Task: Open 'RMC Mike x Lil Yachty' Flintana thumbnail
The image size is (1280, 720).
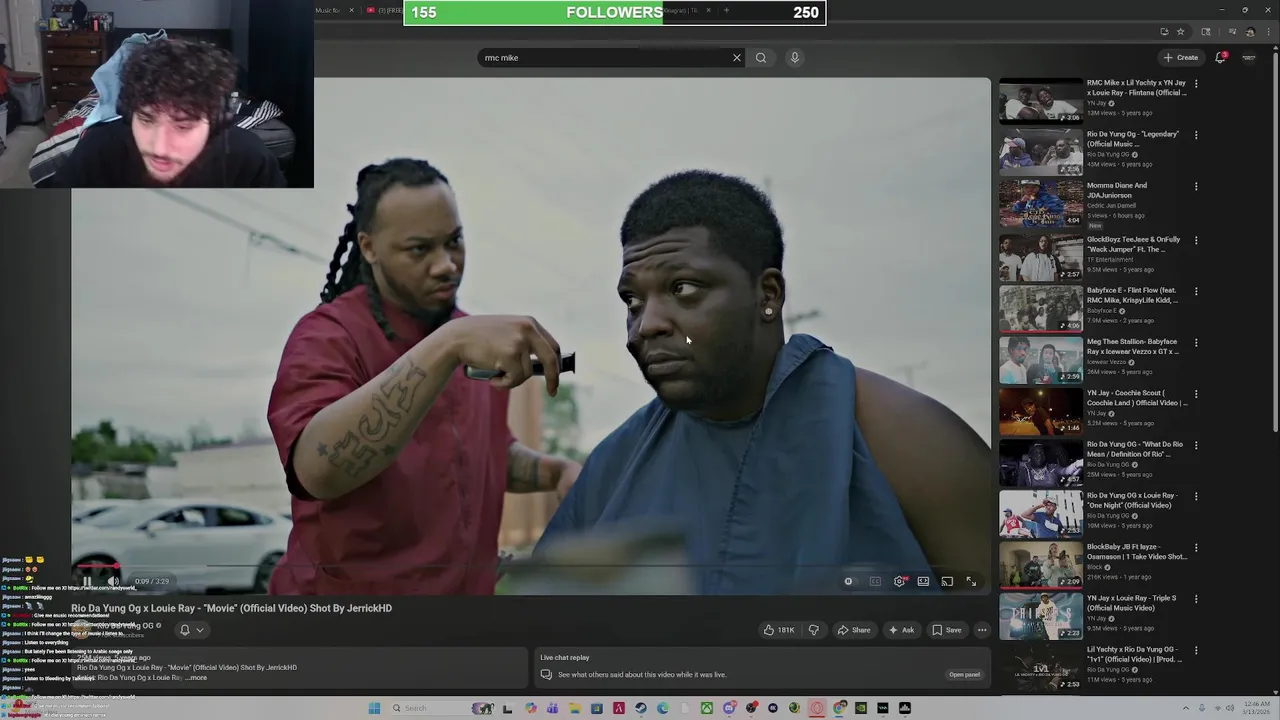Action: [1041, 101]
